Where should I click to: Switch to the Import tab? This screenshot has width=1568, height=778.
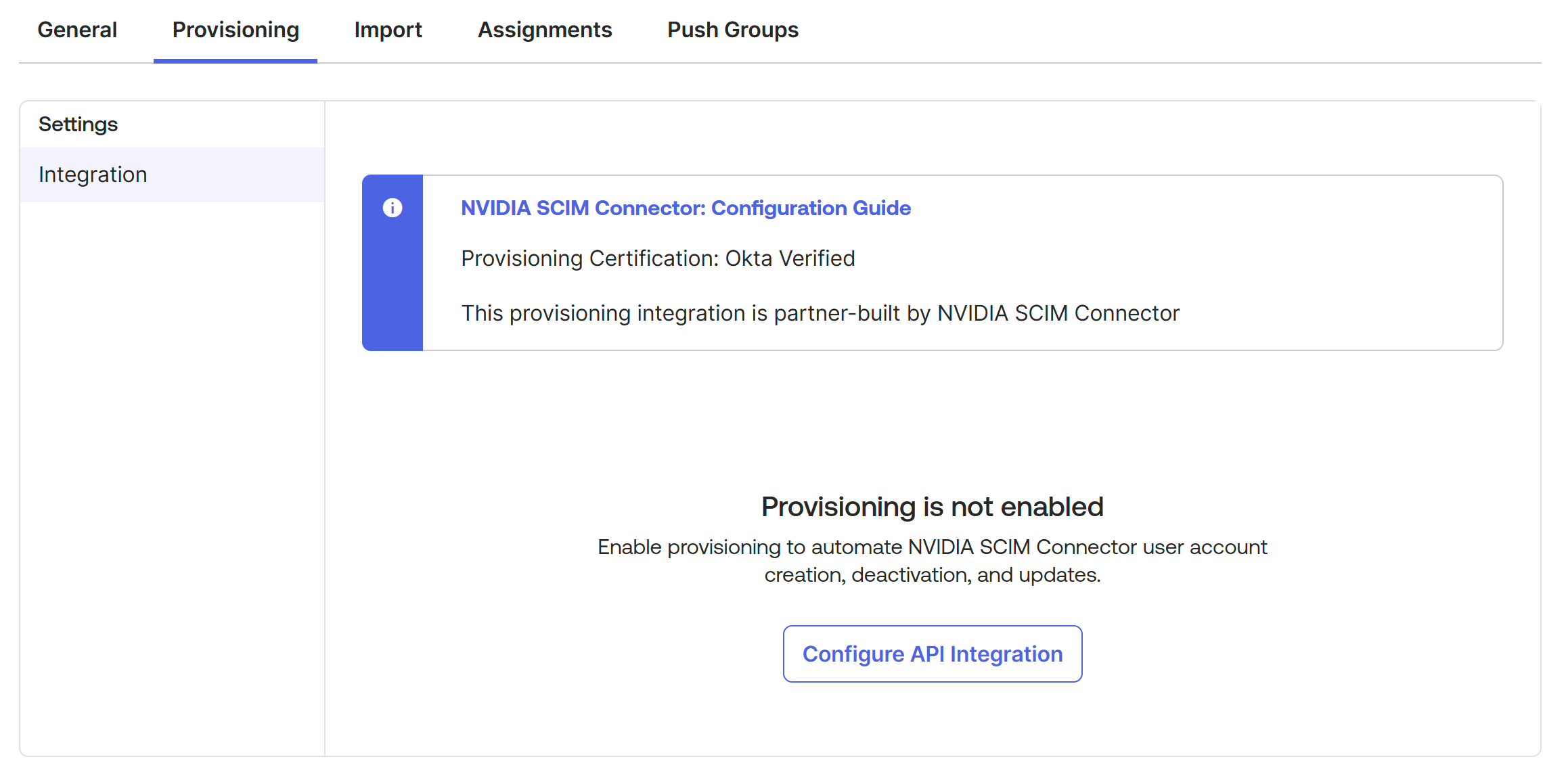coord(388,30)
